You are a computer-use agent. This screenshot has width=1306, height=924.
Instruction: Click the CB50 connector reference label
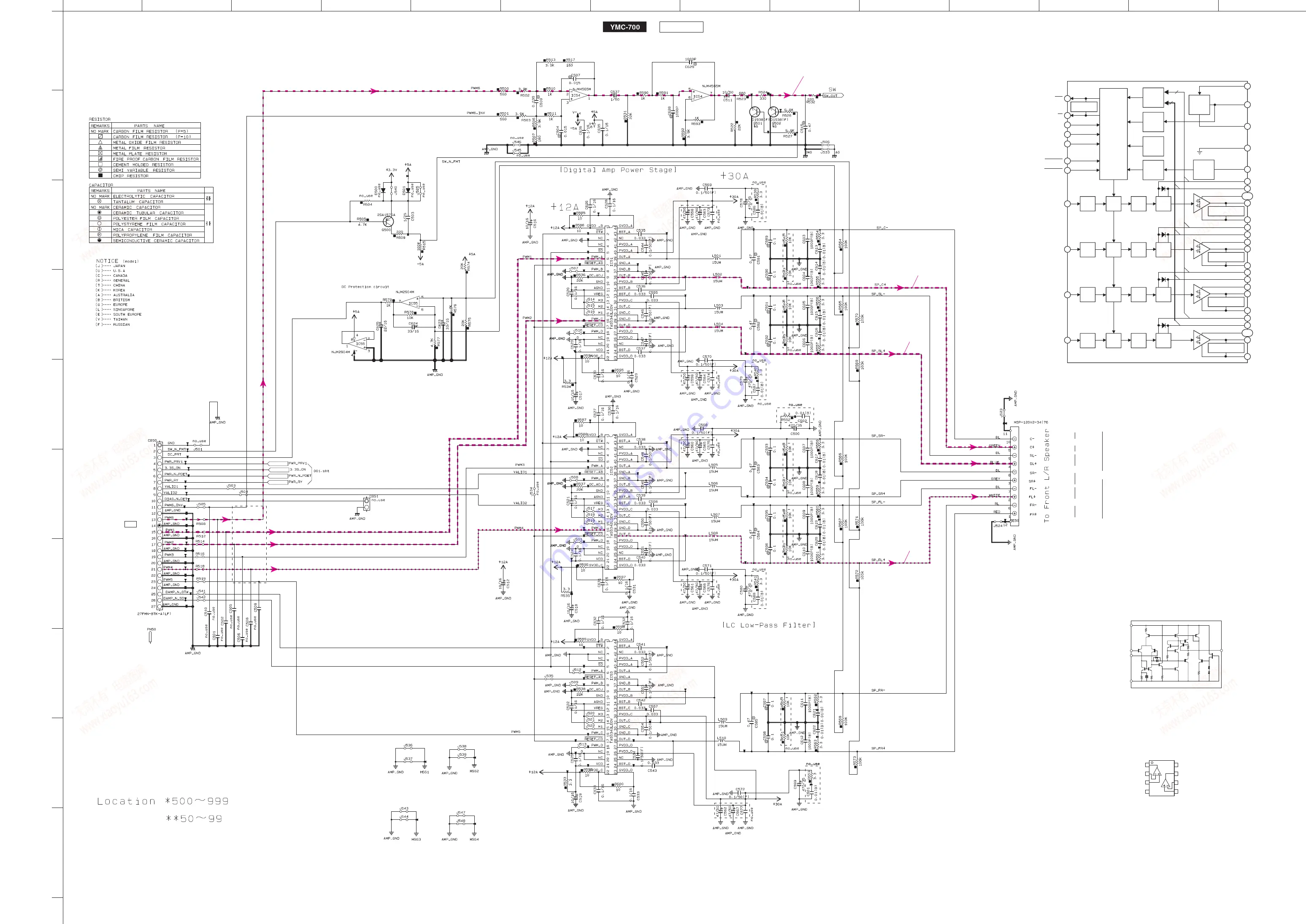pos(152,440)
